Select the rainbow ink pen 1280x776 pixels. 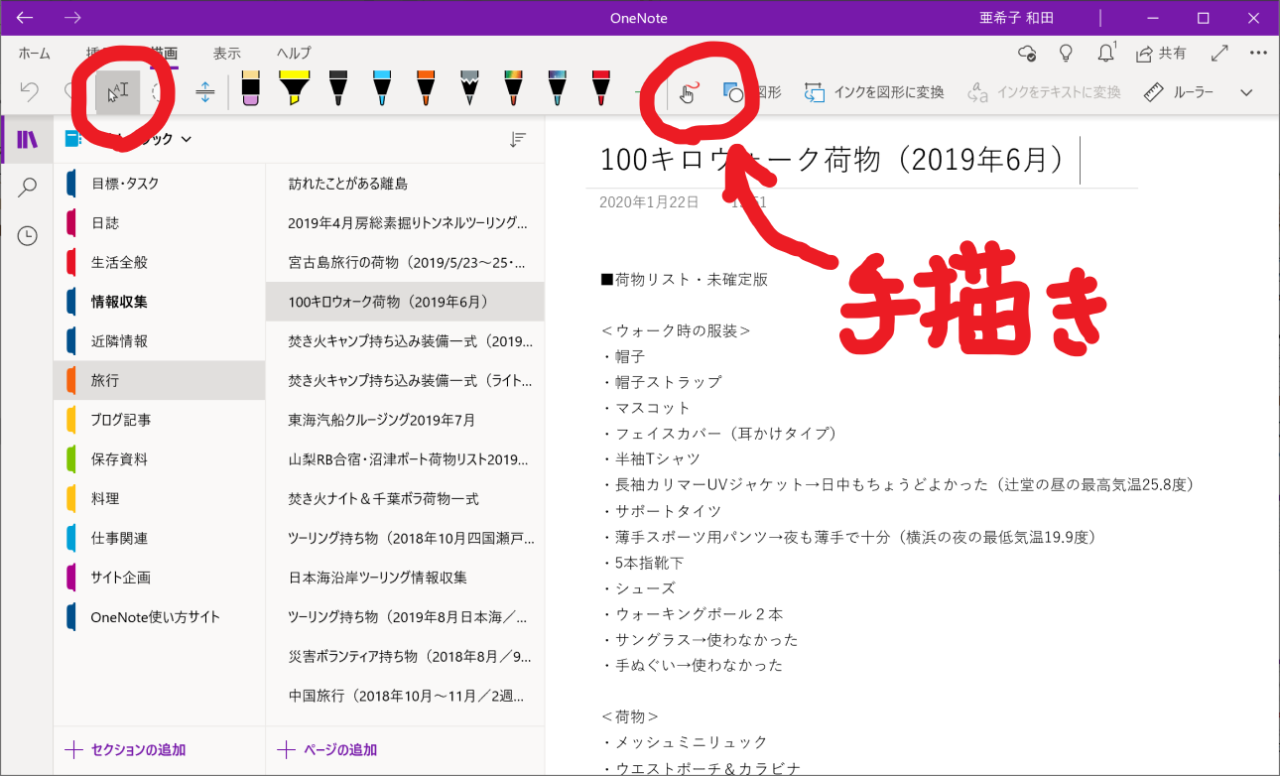coord(513,88)
